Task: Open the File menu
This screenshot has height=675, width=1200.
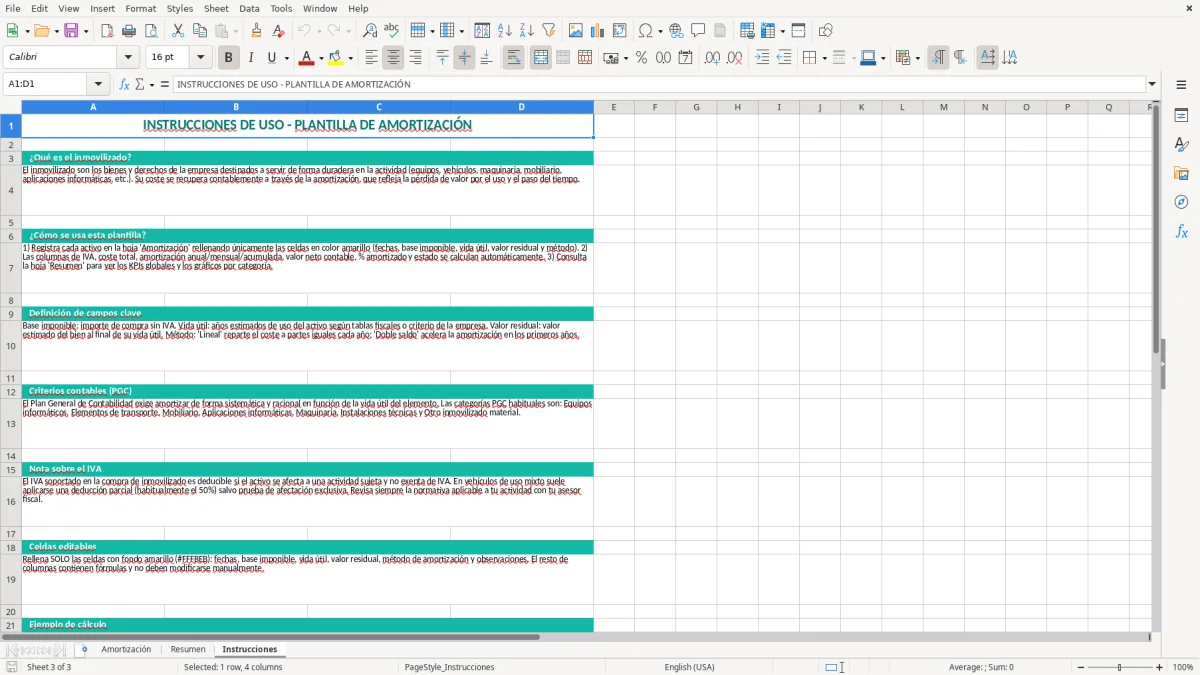Action: 13,8
